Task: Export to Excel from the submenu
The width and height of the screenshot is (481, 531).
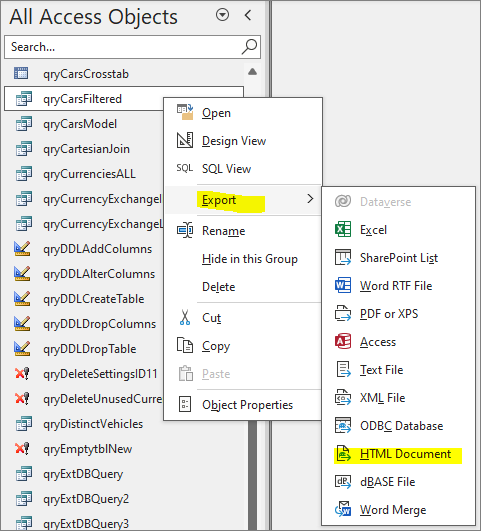Action: pos(398,230)
